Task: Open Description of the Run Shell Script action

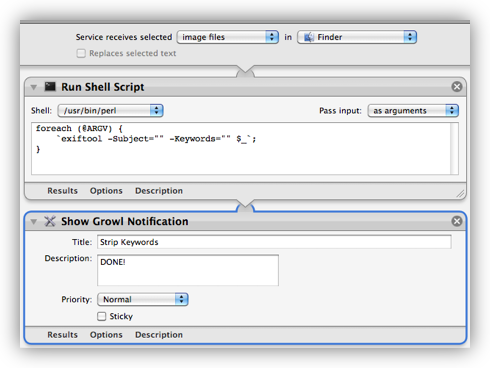Action: coord(159,191)
